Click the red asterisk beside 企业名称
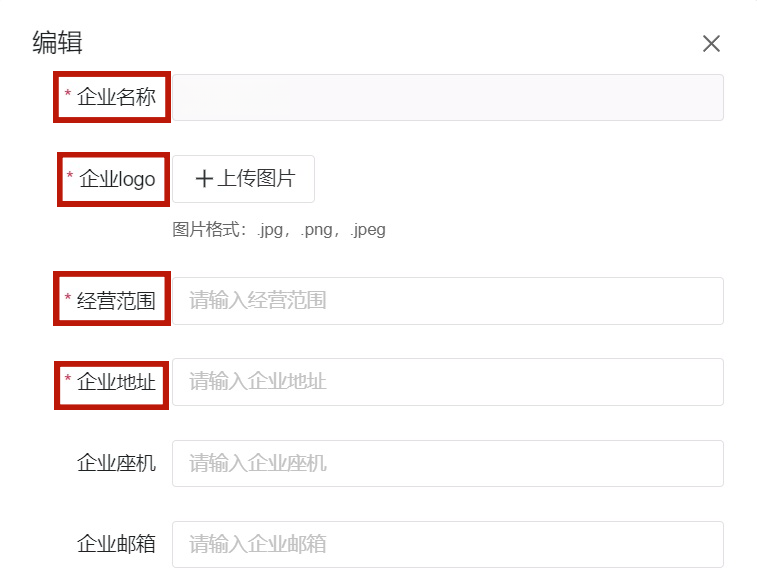The height and width of the screenshot is (584, 757). [68, 97]
